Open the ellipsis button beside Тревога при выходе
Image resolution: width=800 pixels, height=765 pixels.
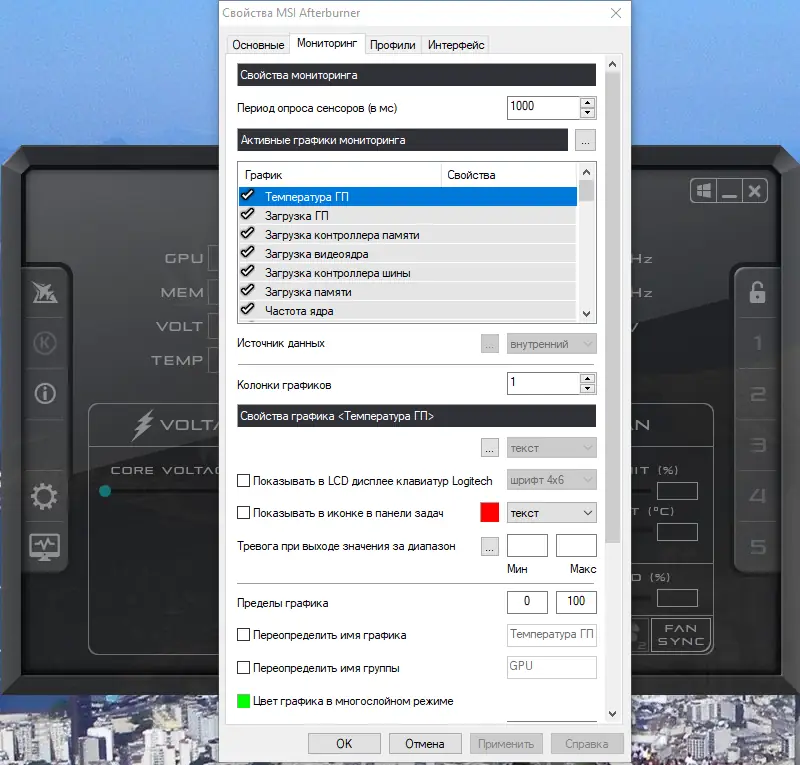click(490, 547)
